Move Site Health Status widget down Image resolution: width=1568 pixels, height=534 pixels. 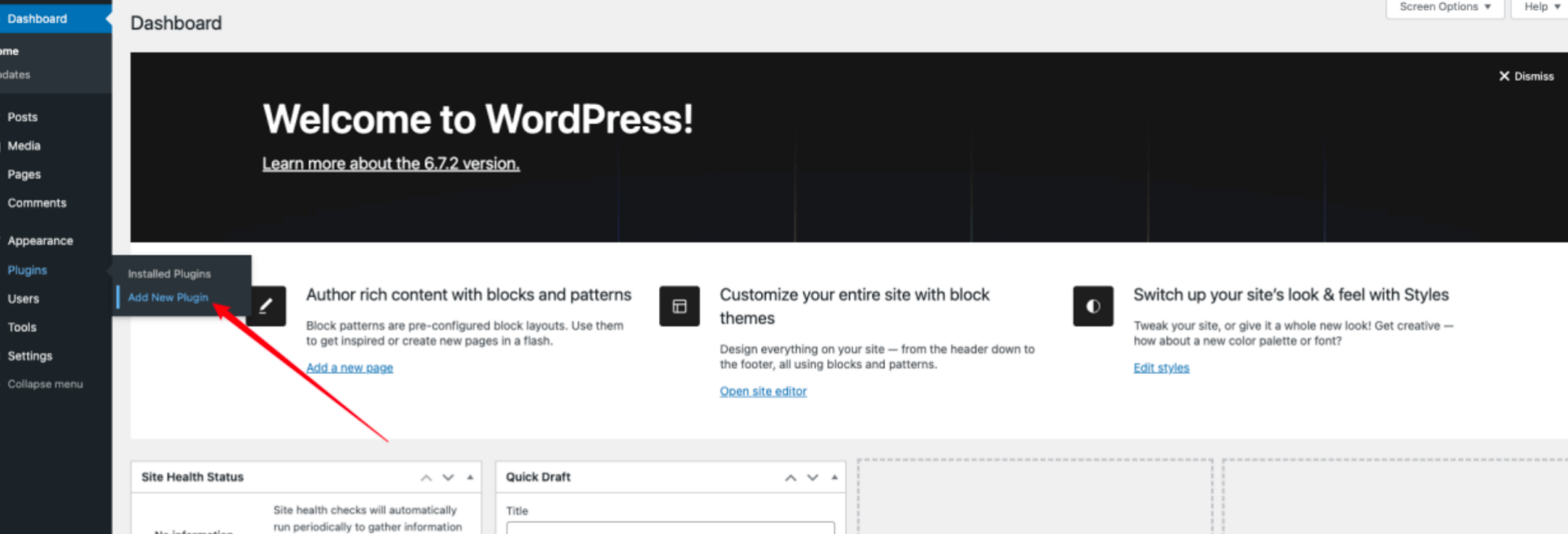click(448, 478)
